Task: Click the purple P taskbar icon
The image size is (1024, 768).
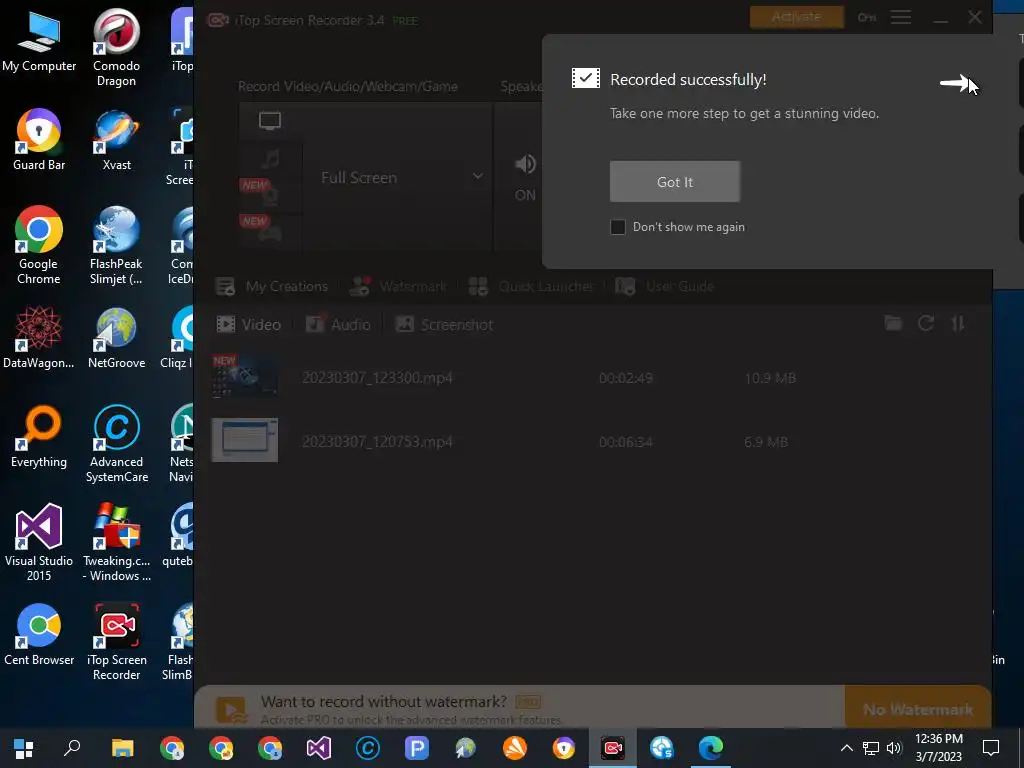Action: coord(417,748)
